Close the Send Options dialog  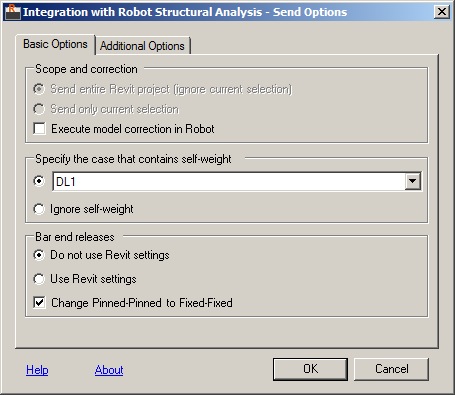click(x=442, y=12)
